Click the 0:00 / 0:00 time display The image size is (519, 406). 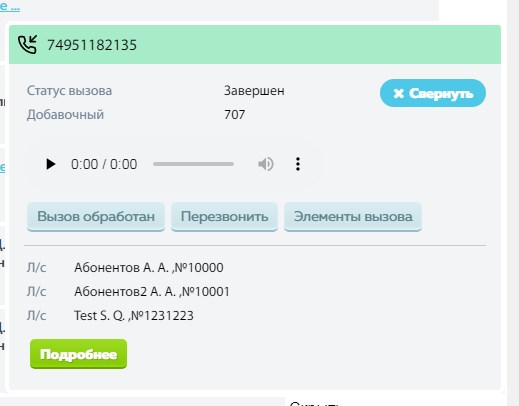click(104, 164)
